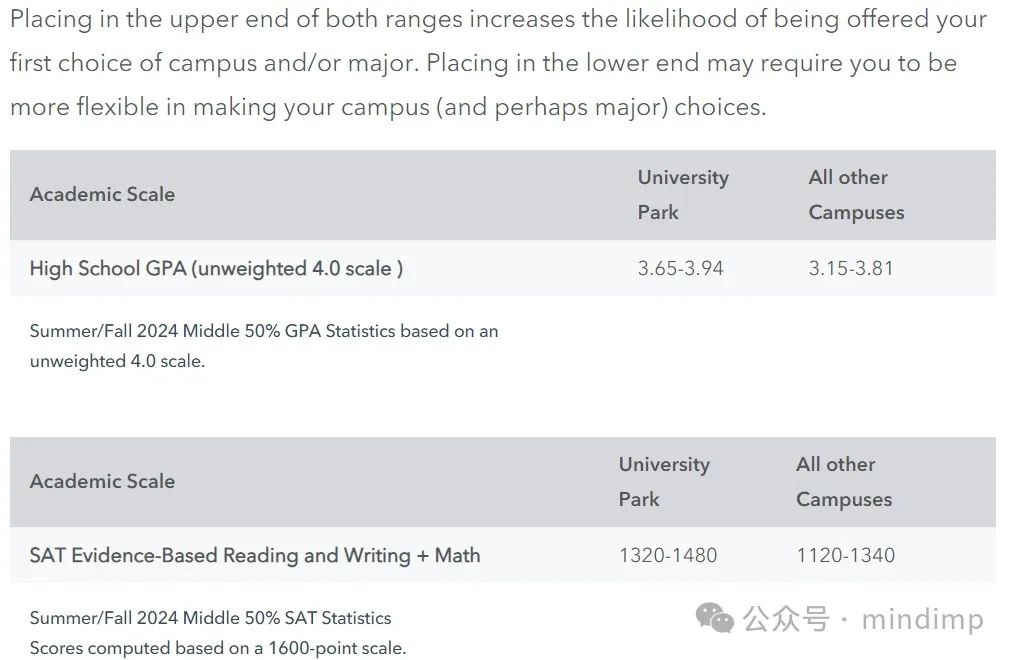Click the 1600-point scale footnote line
The width and height of the screenshot is (1016, 660).
pos(218,648)
